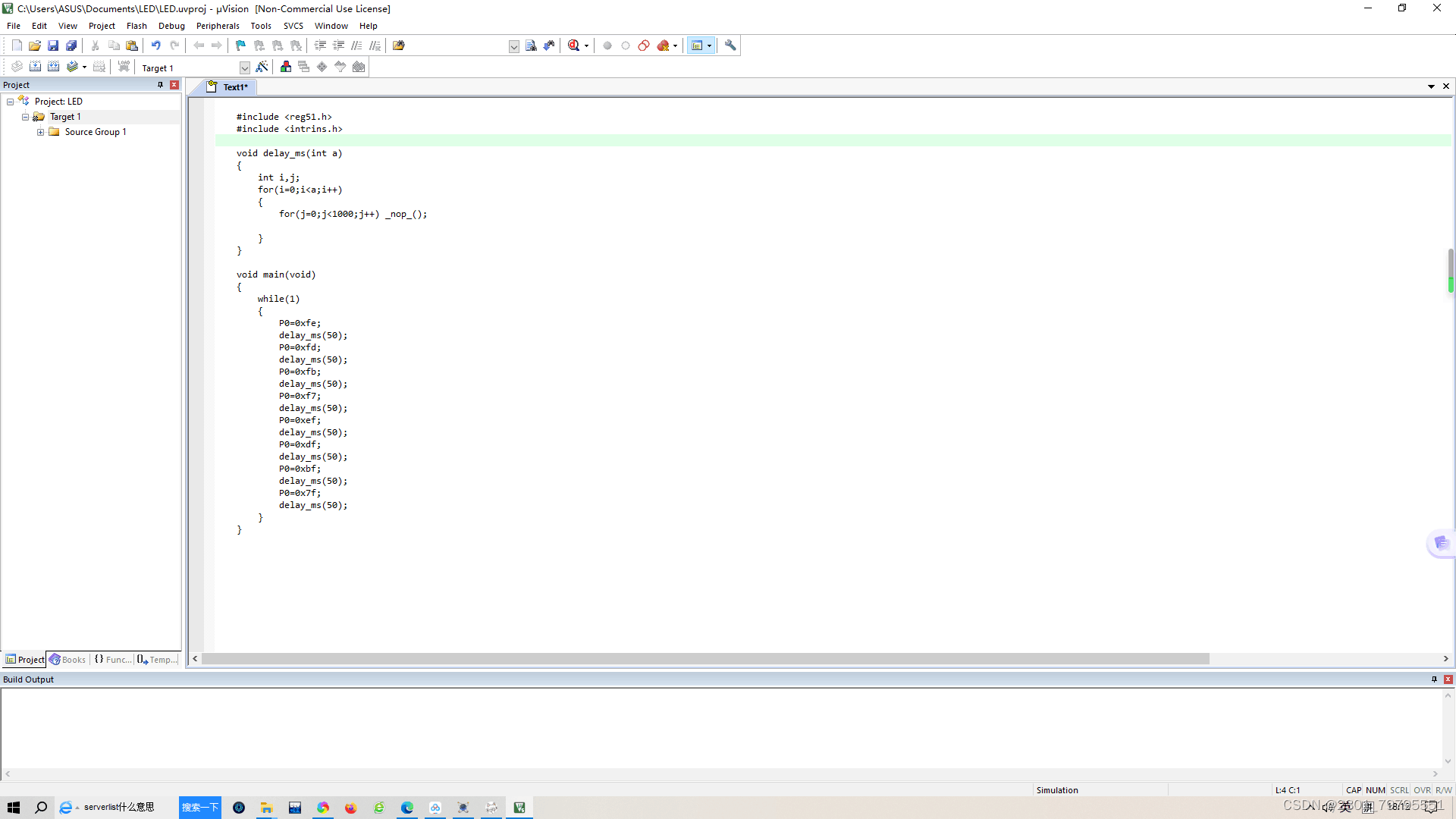The image size is (1456, 819).
Task: Click the New file icon
Action: (17, 45)
